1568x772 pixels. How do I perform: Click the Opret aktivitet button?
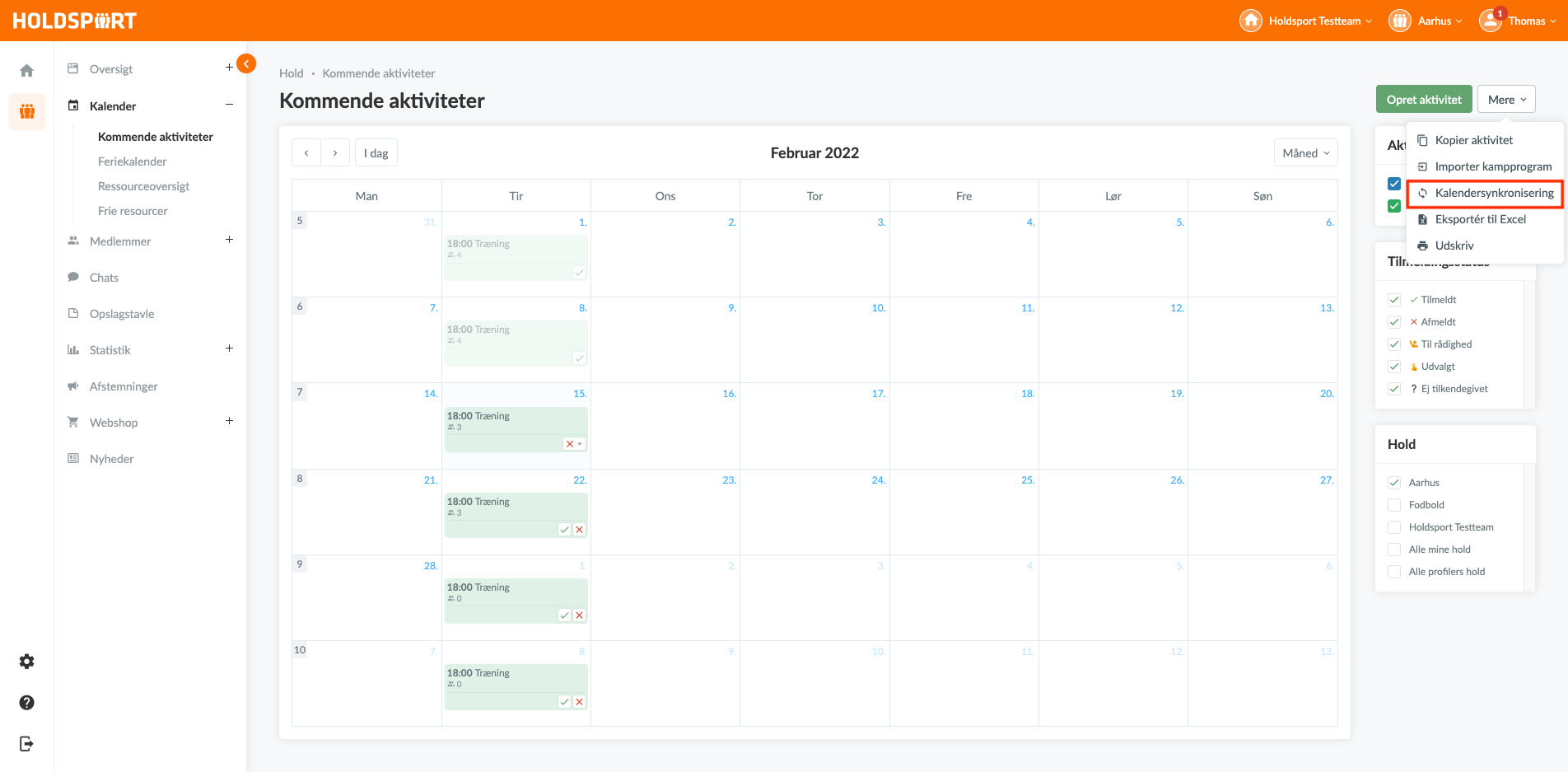tap(1423, 100)
